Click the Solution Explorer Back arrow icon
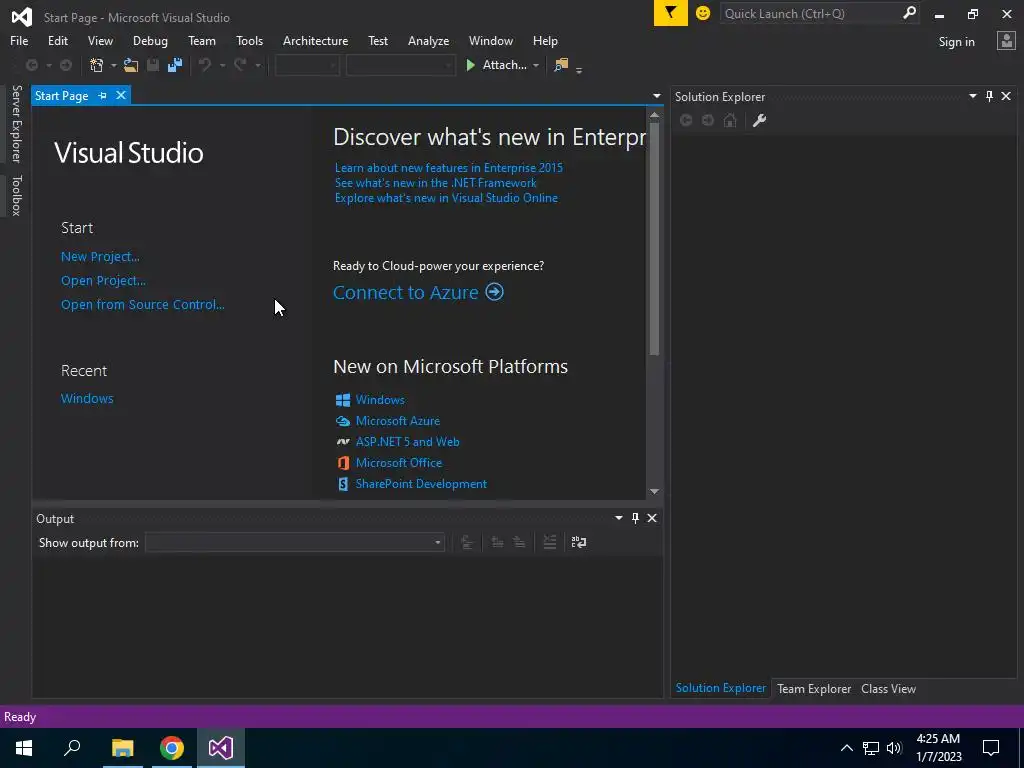This screenshot has height=768, width=1024. point(686,120)
